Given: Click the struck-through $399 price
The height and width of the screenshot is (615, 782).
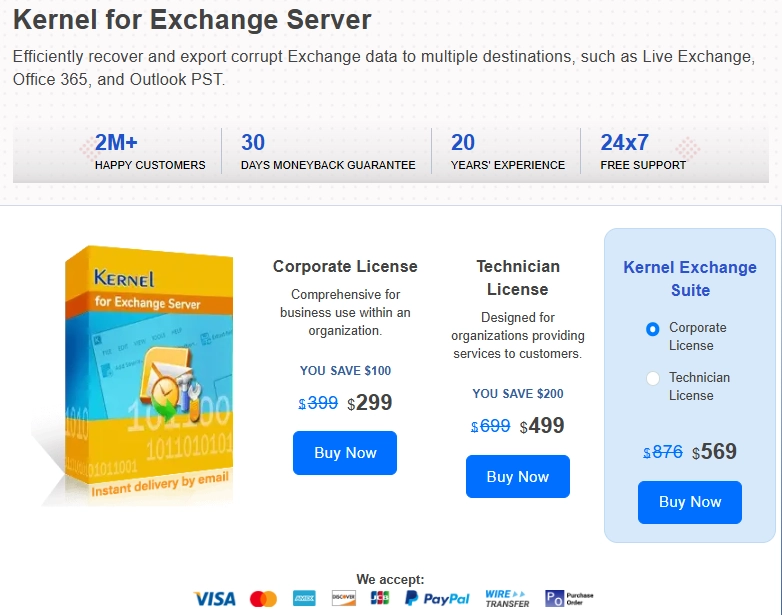Looking at the screenshot, I should pyautogui.click(x=318, y=403).
